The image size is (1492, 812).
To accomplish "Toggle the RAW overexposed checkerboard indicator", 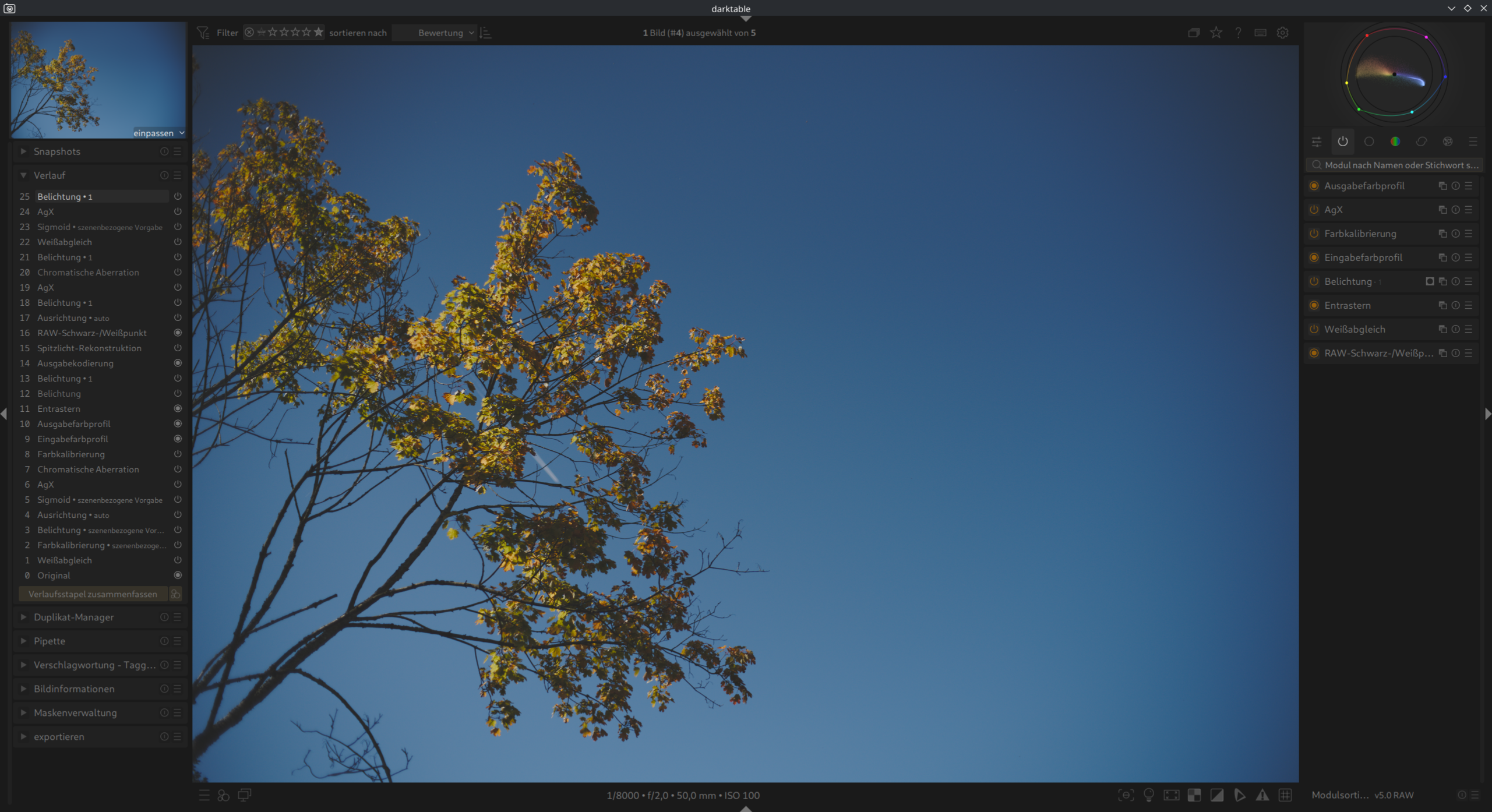I will [1194, 795].
